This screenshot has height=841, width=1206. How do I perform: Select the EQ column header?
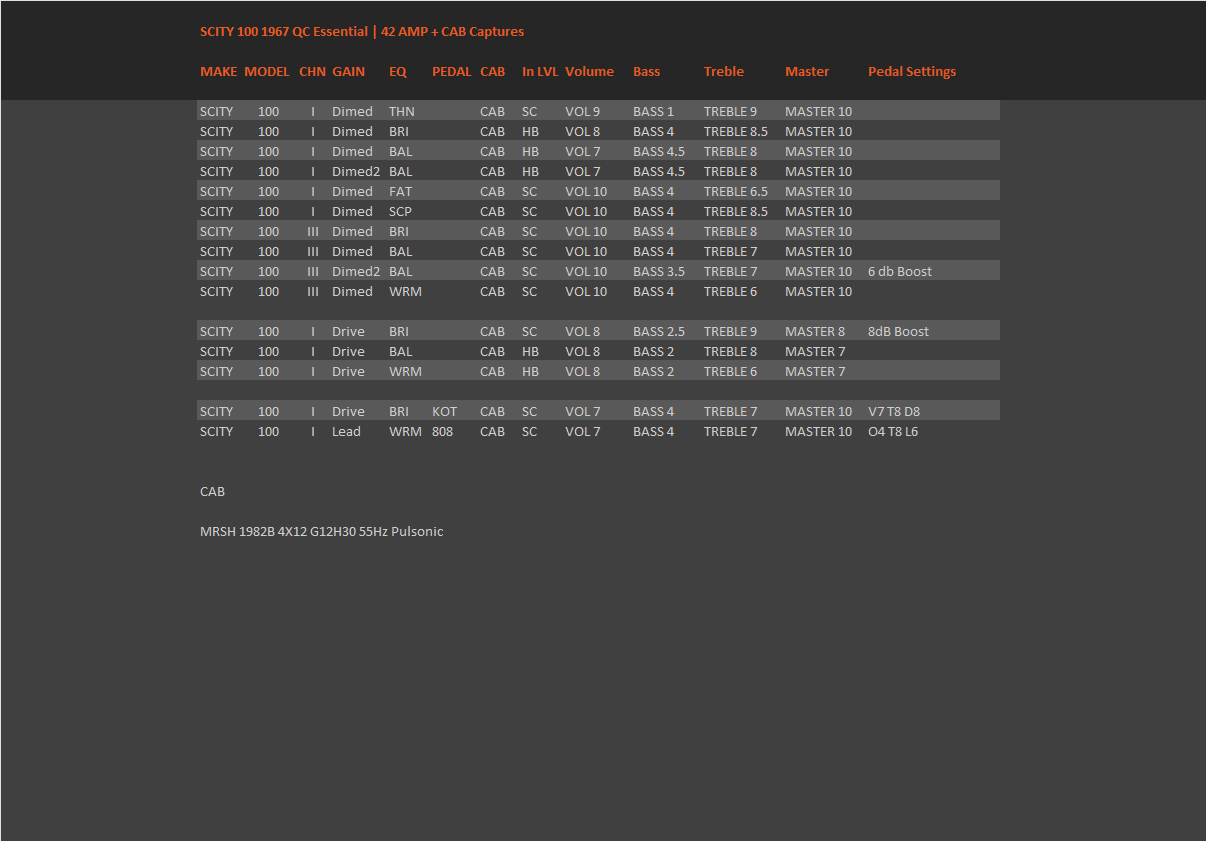(x=398, y=71)
